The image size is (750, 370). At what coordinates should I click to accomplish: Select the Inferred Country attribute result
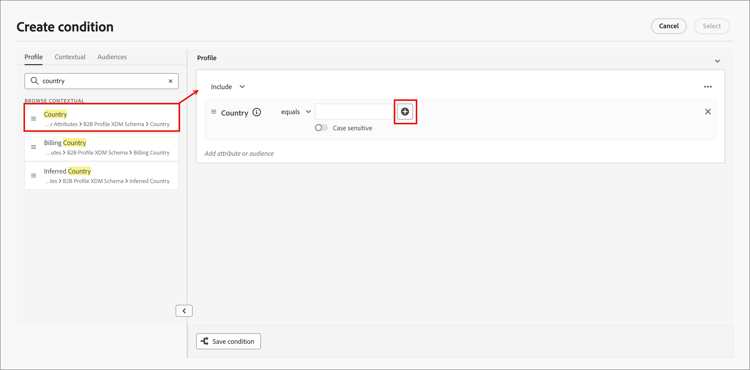pyautogui.click(x=101, y=175)
